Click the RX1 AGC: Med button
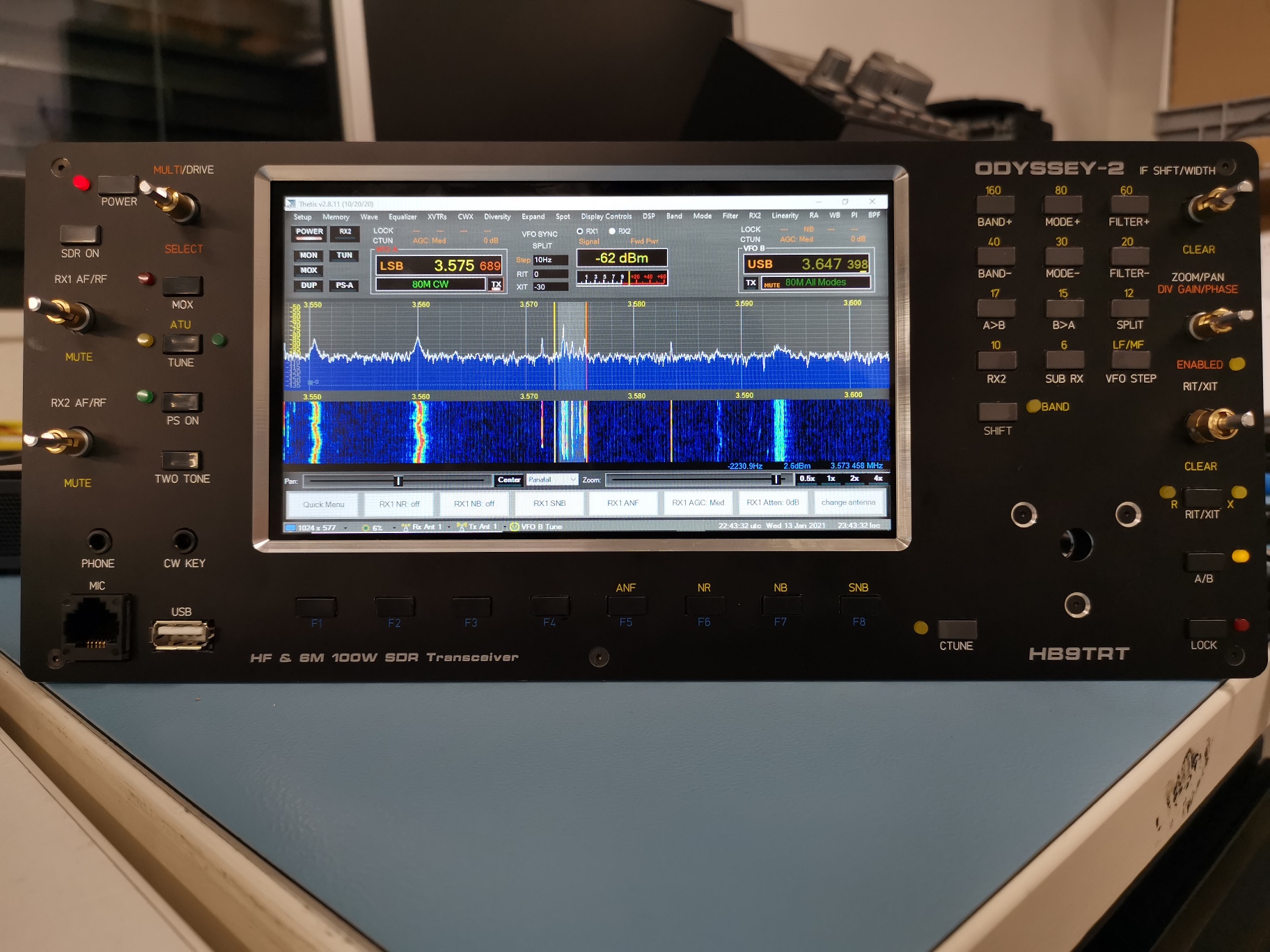Image resolution: width=1270 pixels, height=952 pixels. point(698,502)
